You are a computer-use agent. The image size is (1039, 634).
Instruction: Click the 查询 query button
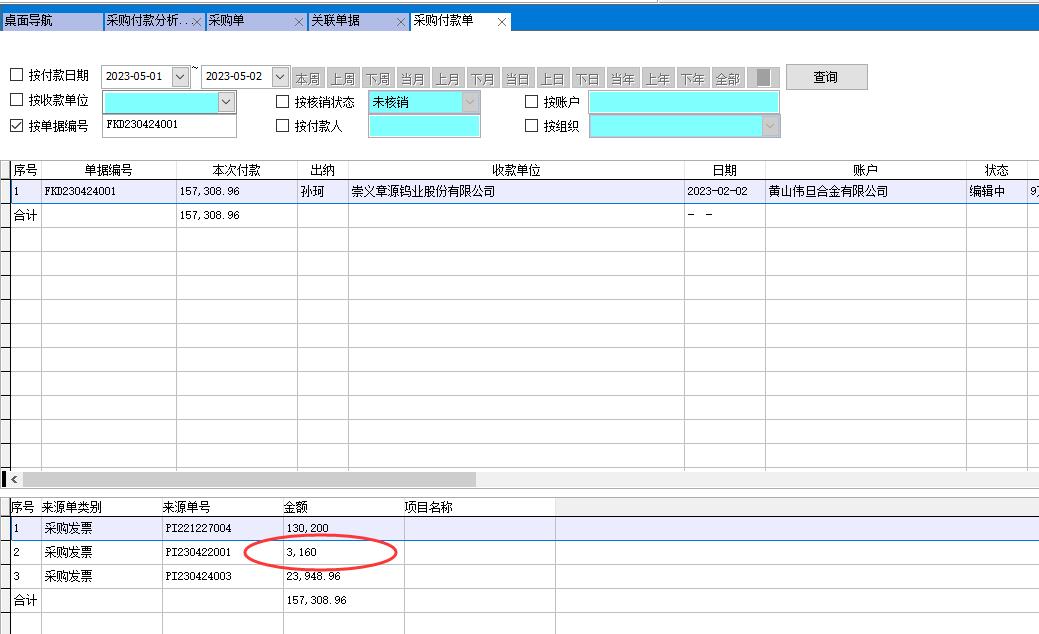pyautogui.click(x=827, y=76)
